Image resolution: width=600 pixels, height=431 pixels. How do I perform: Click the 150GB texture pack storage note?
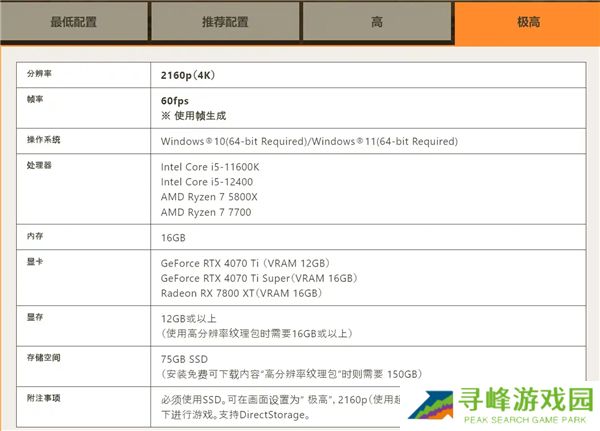pyautogui.click(x=291, y=374)
